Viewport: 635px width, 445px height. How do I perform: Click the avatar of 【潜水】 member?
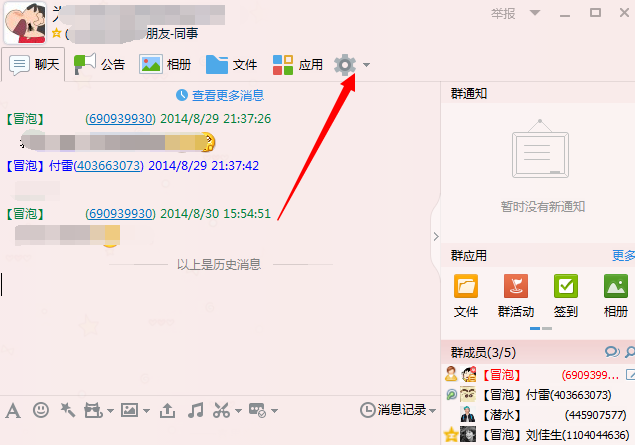(468, 415)
